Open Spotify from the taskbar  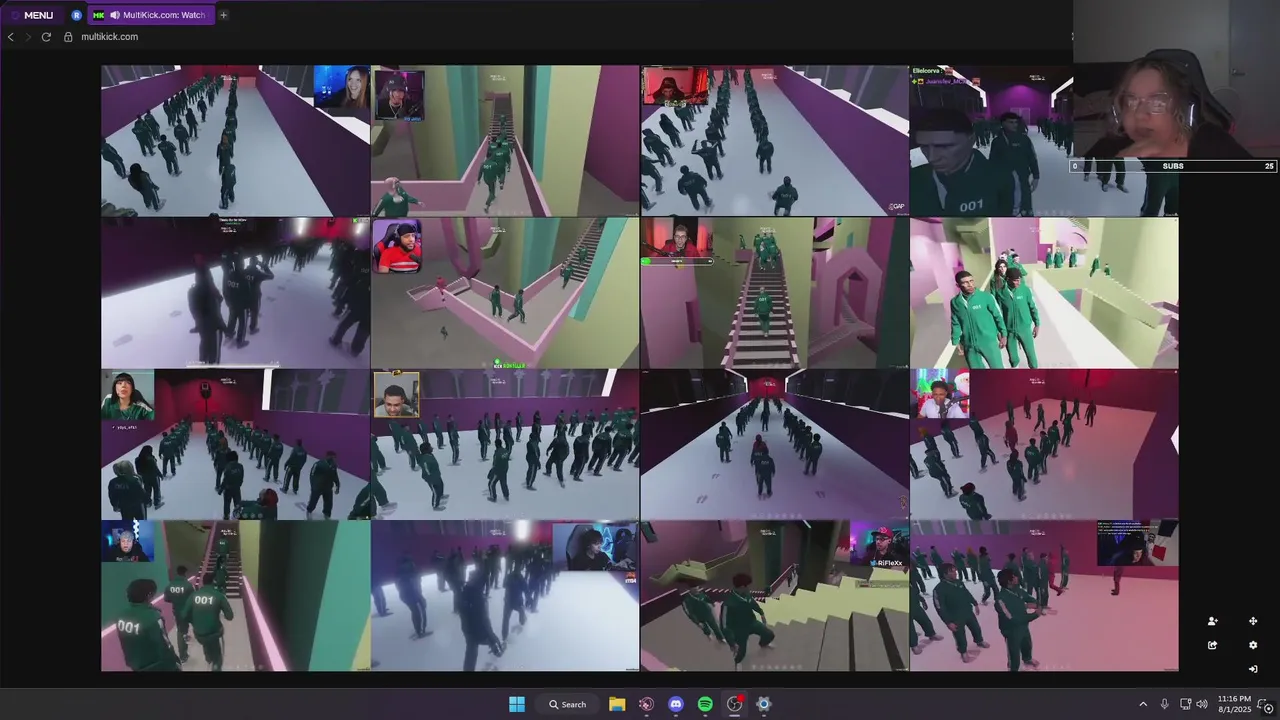pyautogui.click(x=705, y=704)
